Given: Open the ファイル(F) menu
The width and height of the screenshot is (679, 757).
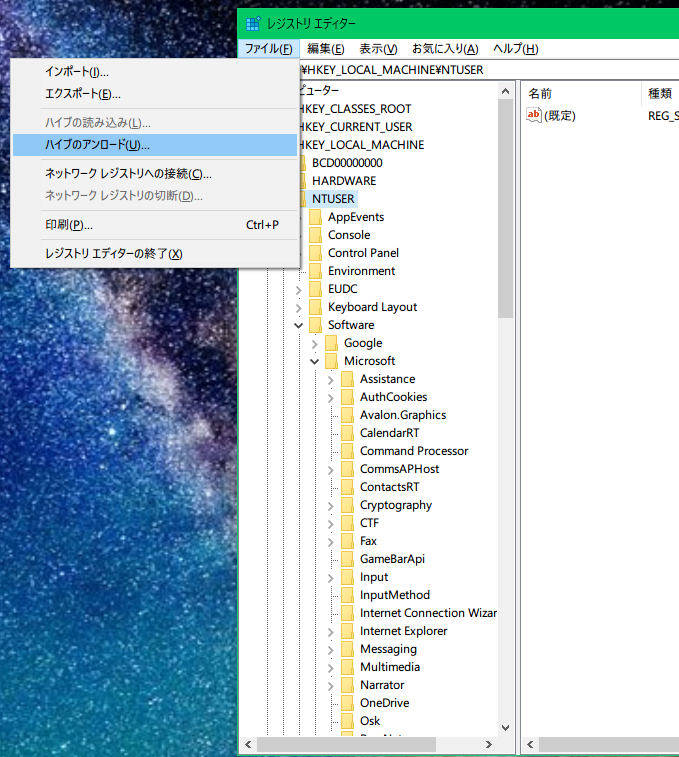Looking at the screenshot, I should (x=269, y=49).
